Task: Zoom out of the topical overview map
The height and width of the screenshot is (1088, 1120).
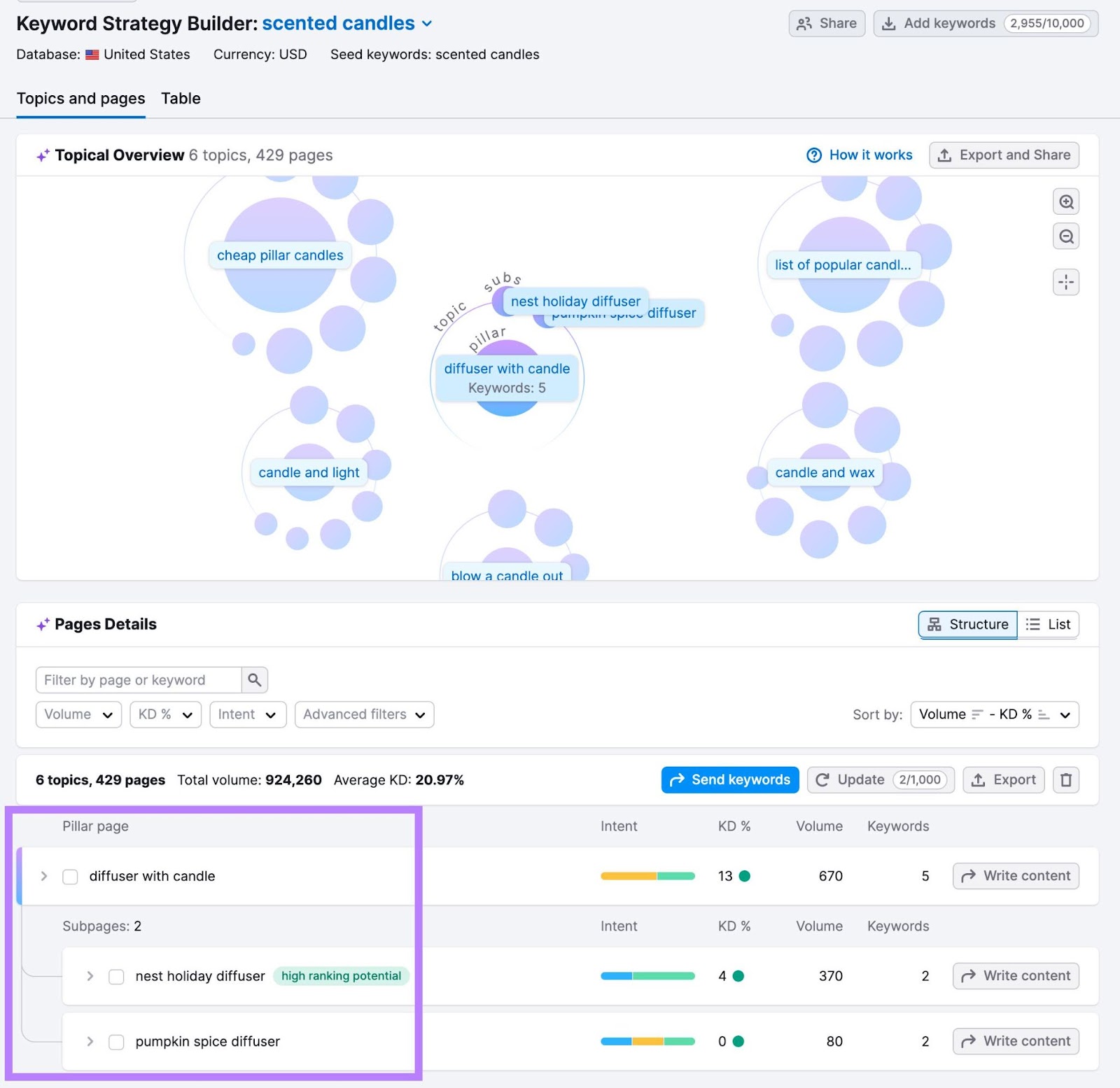Action: coord(1065,236)
